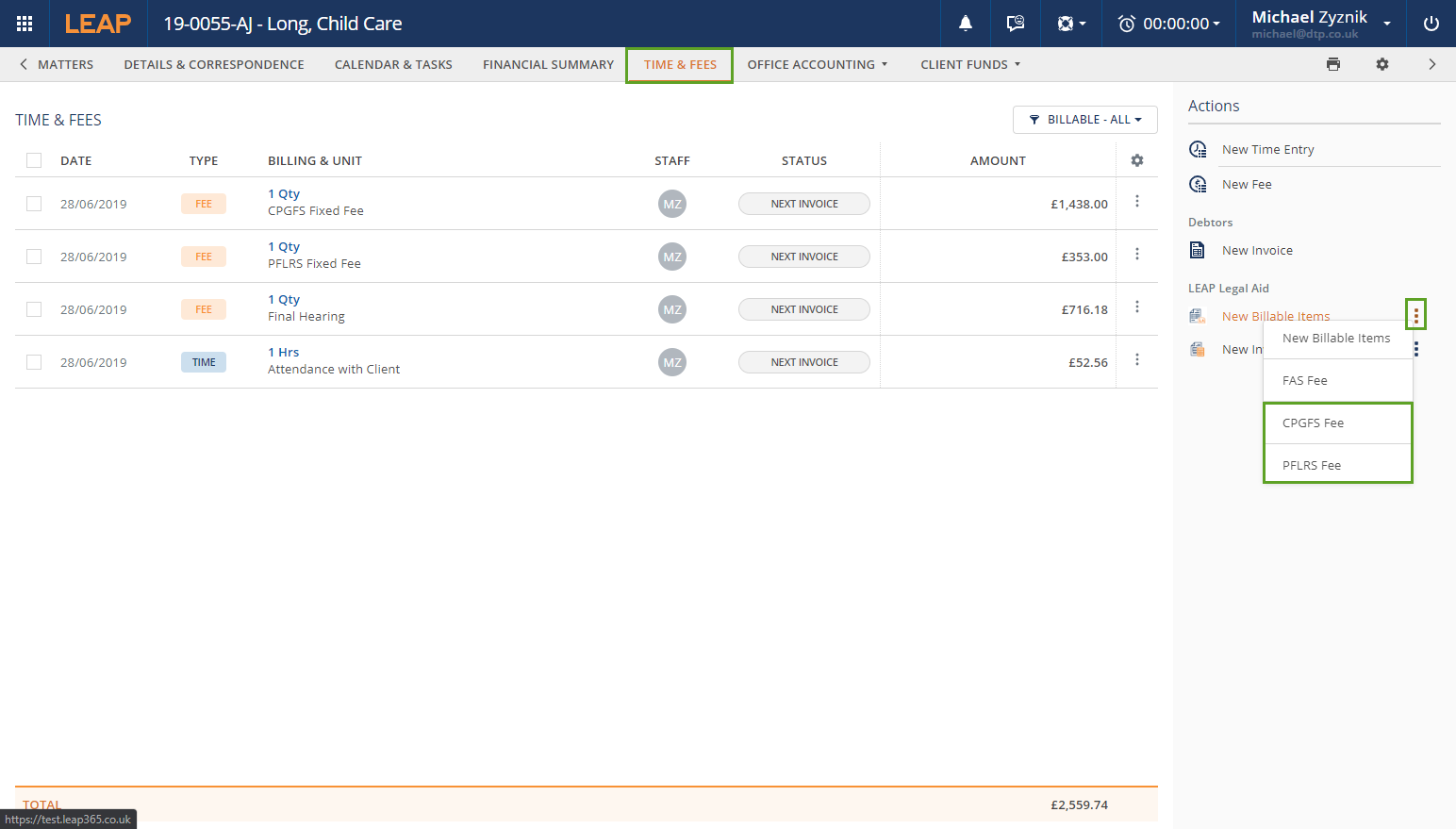The height and width of the screenshot is (829, 1456).
Task: Open row menu for CPGFS Fixed Fee
Action: coord(1137,202)
